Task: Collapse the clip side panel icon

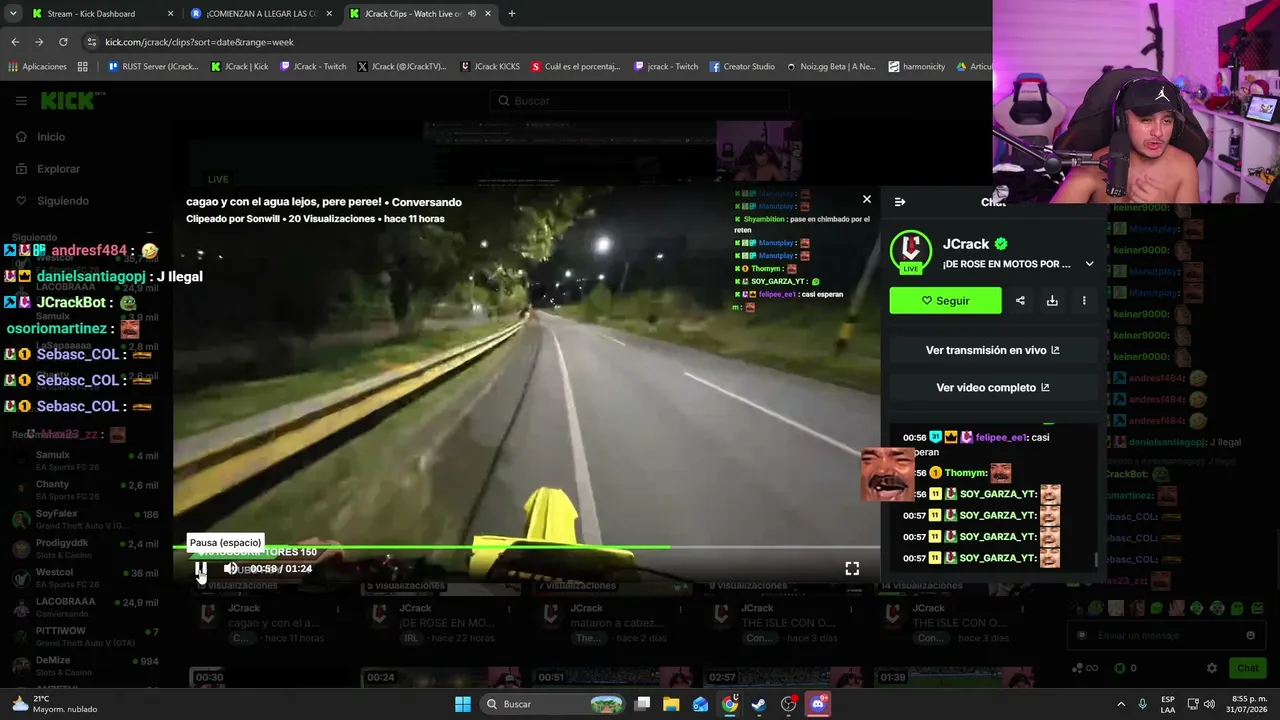Action: [900, 202]
